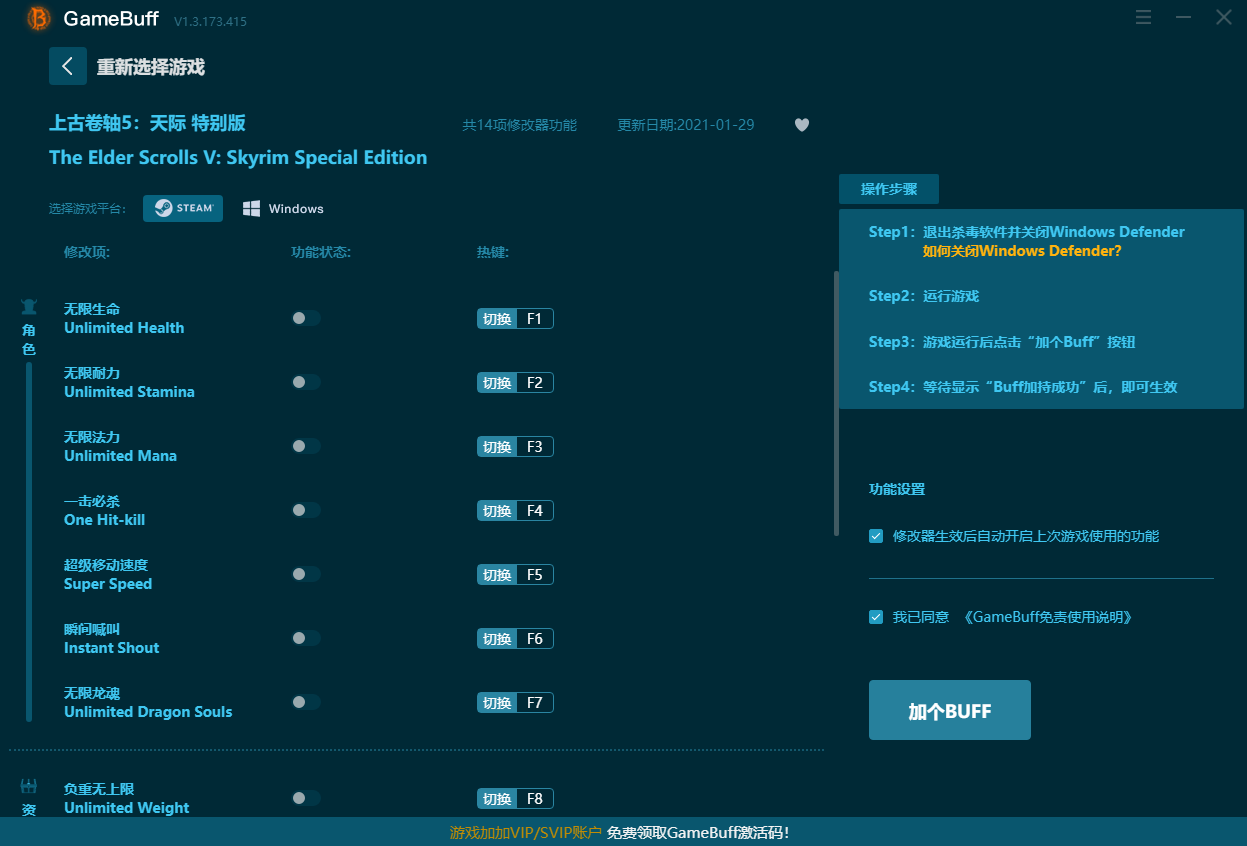This screenshot has height=846, width=1247.
Task: Enable the Unlimited Stamina toggle
Action: (306, 382)
